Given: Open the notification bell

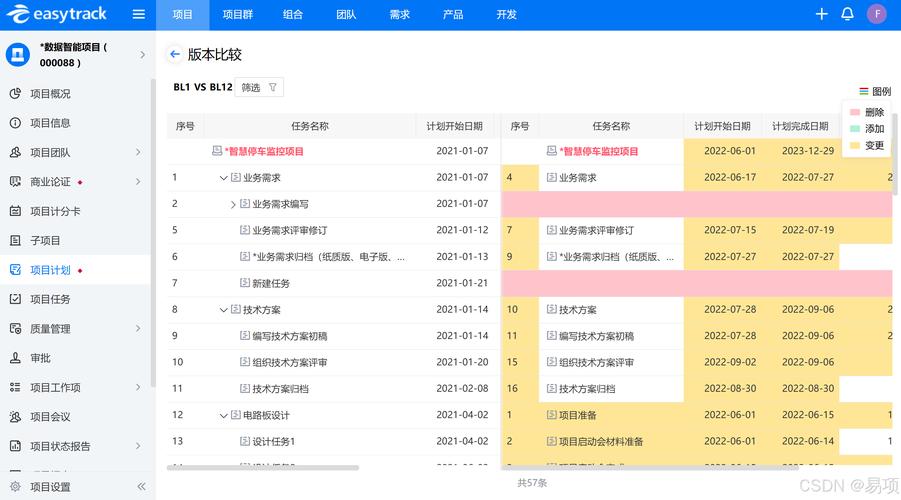Looking at the screenshot, I should [848, 14].
